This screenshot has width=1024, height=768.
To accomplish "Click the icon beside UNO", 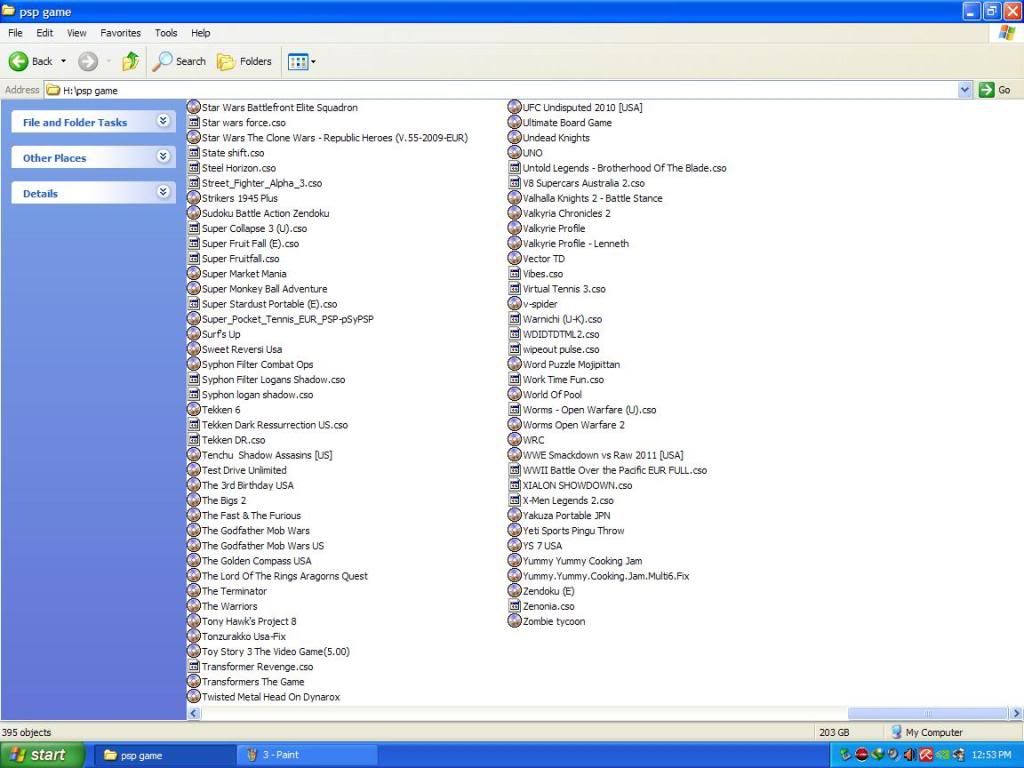I will [x=515, y=153].
